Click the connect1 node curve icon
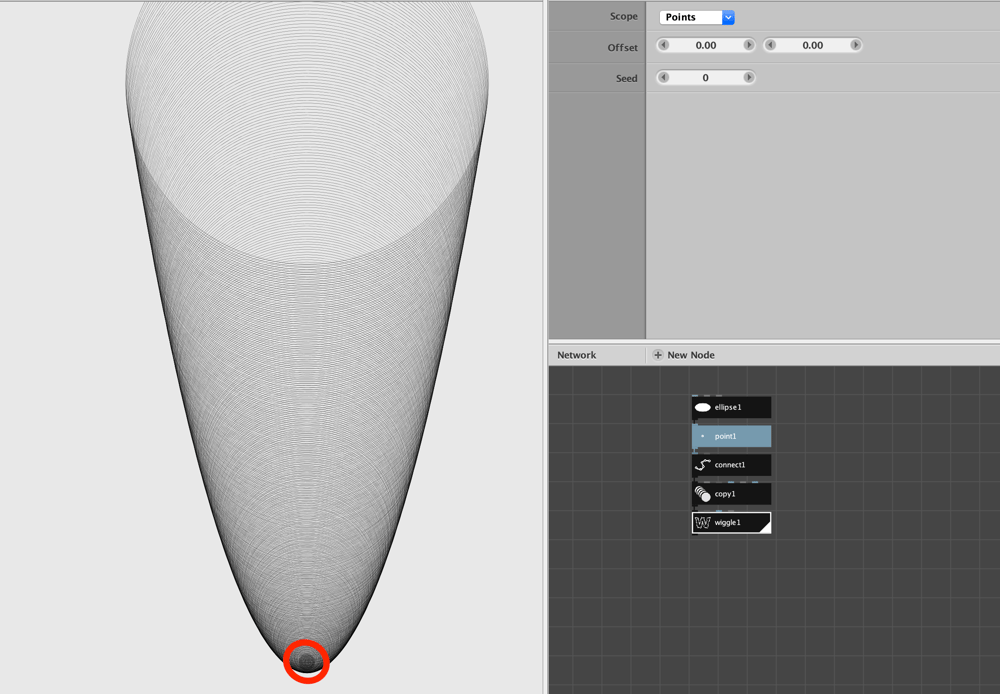Image resolution: width=1000 pixels, height=694 pixels. (702, 465)
